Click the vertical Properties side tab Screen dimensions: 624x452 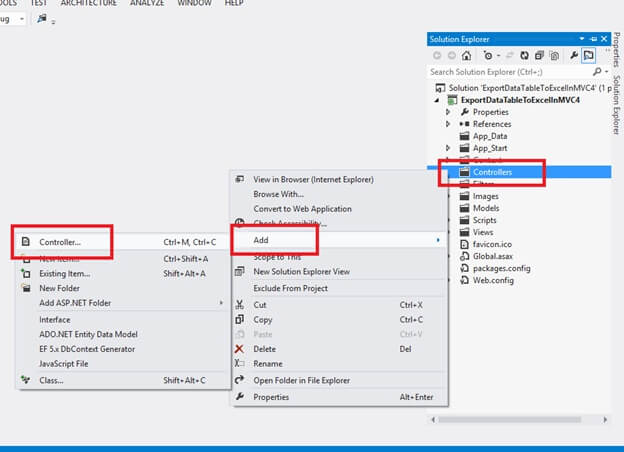(x=617, y=49)
